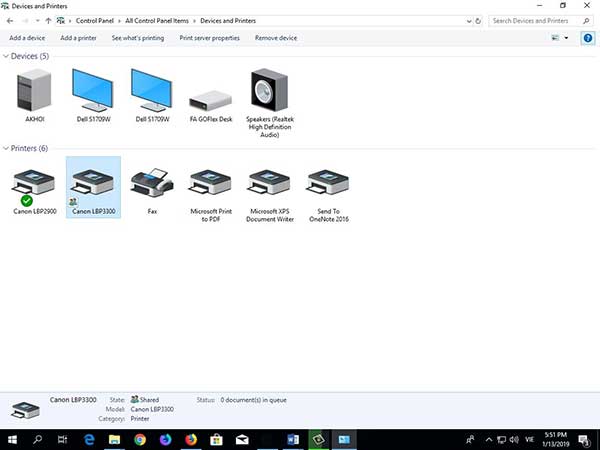Open network status in system tray

[x=501, y=440]
